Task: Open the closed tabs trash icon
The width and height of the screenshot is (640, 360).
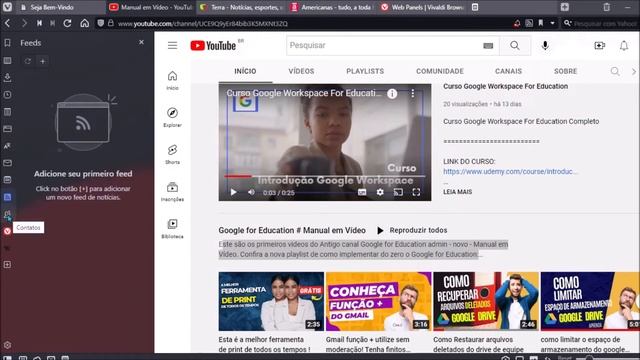Action: coord(607,7)
